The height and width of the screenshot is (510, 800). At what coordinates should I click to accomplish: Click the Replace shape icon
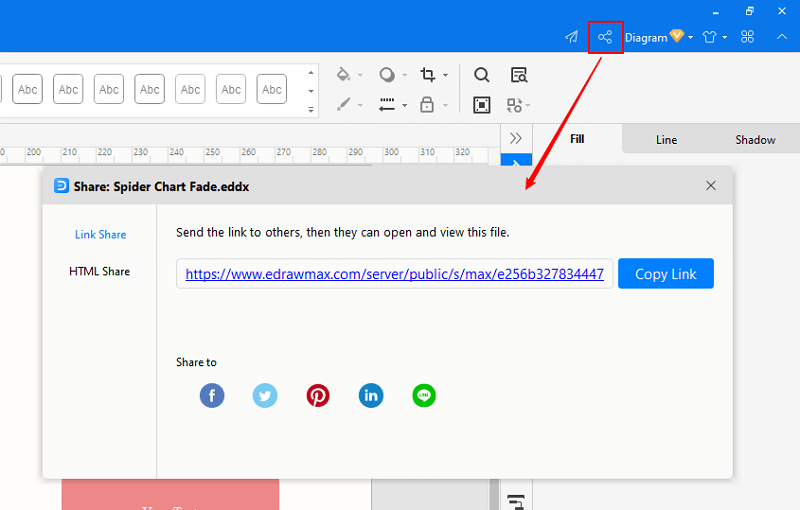514,105
